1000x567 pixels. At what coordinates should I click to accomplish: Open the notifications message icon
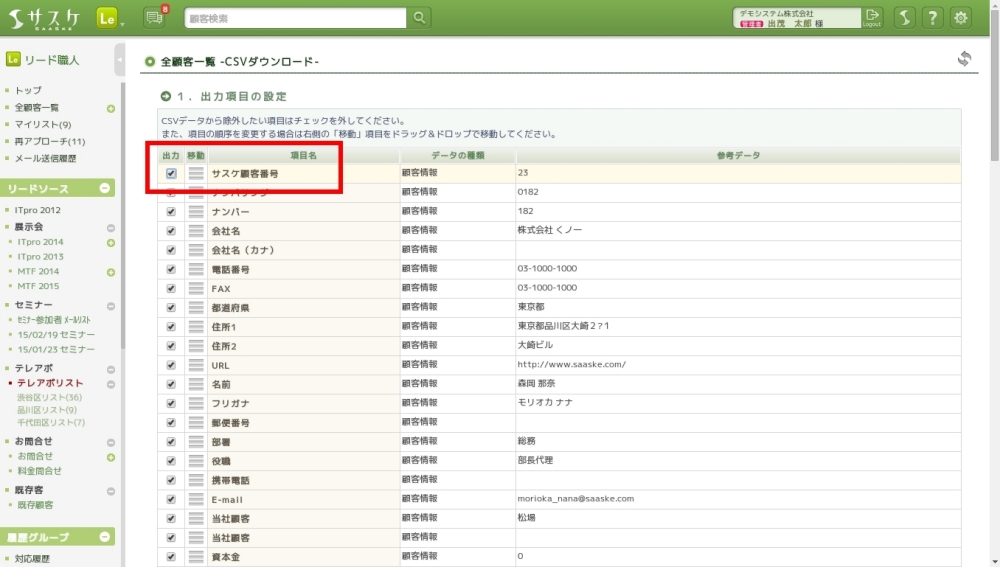(x=154, y=17)
